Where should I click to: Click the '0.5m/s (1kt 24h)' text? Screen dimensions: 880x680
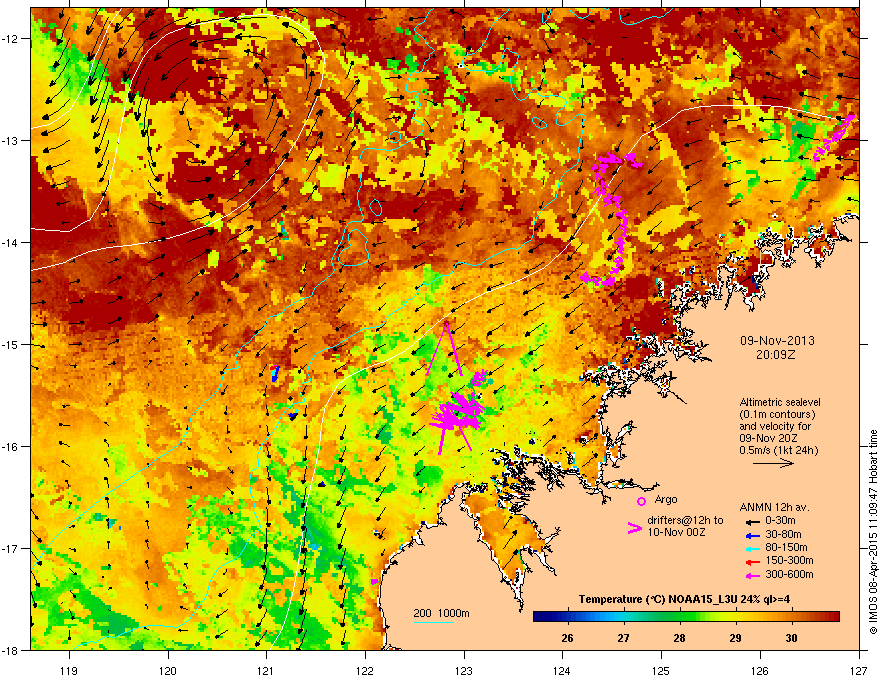coord(778,450)
